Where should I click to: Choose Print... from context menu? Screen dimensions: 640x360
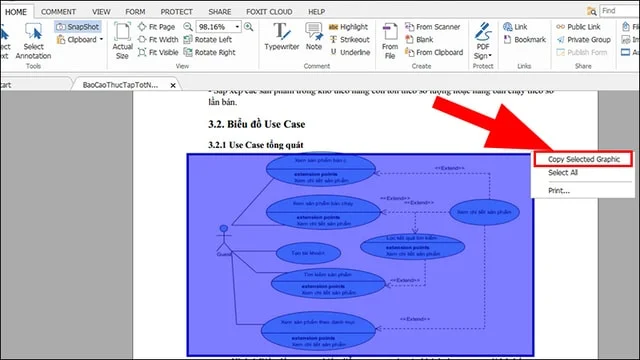559,191
